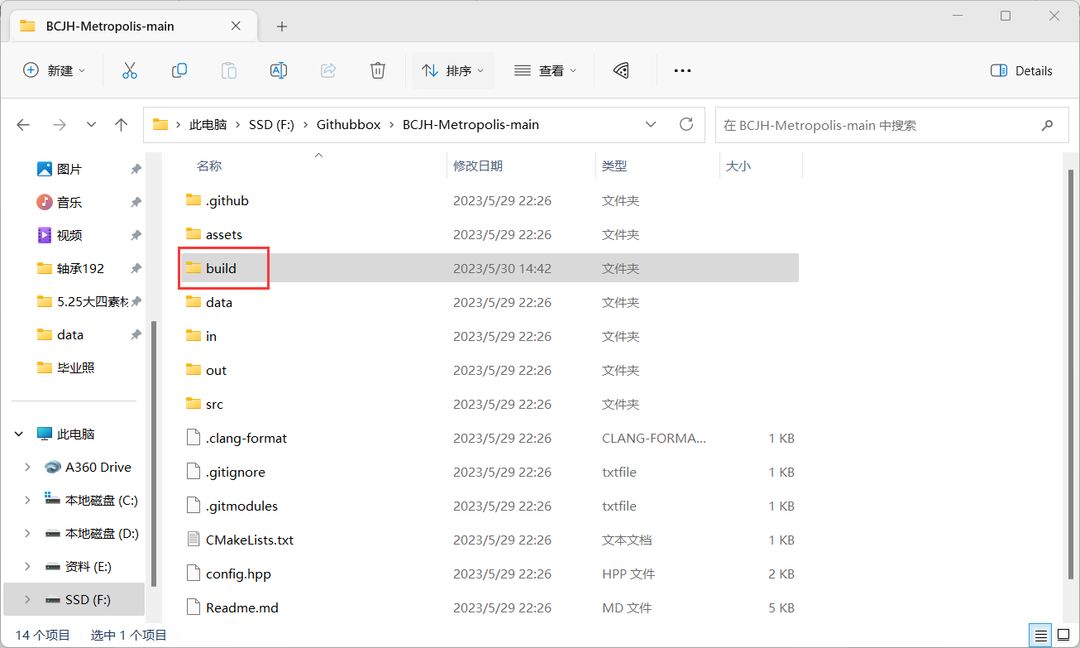Expand the SSD (F:) tree node

(27, 599)
